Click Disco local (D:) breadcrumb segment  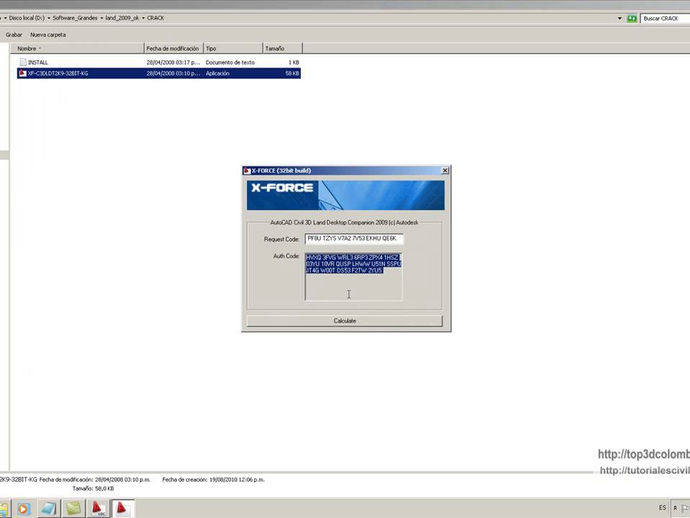tap(27, 18)
